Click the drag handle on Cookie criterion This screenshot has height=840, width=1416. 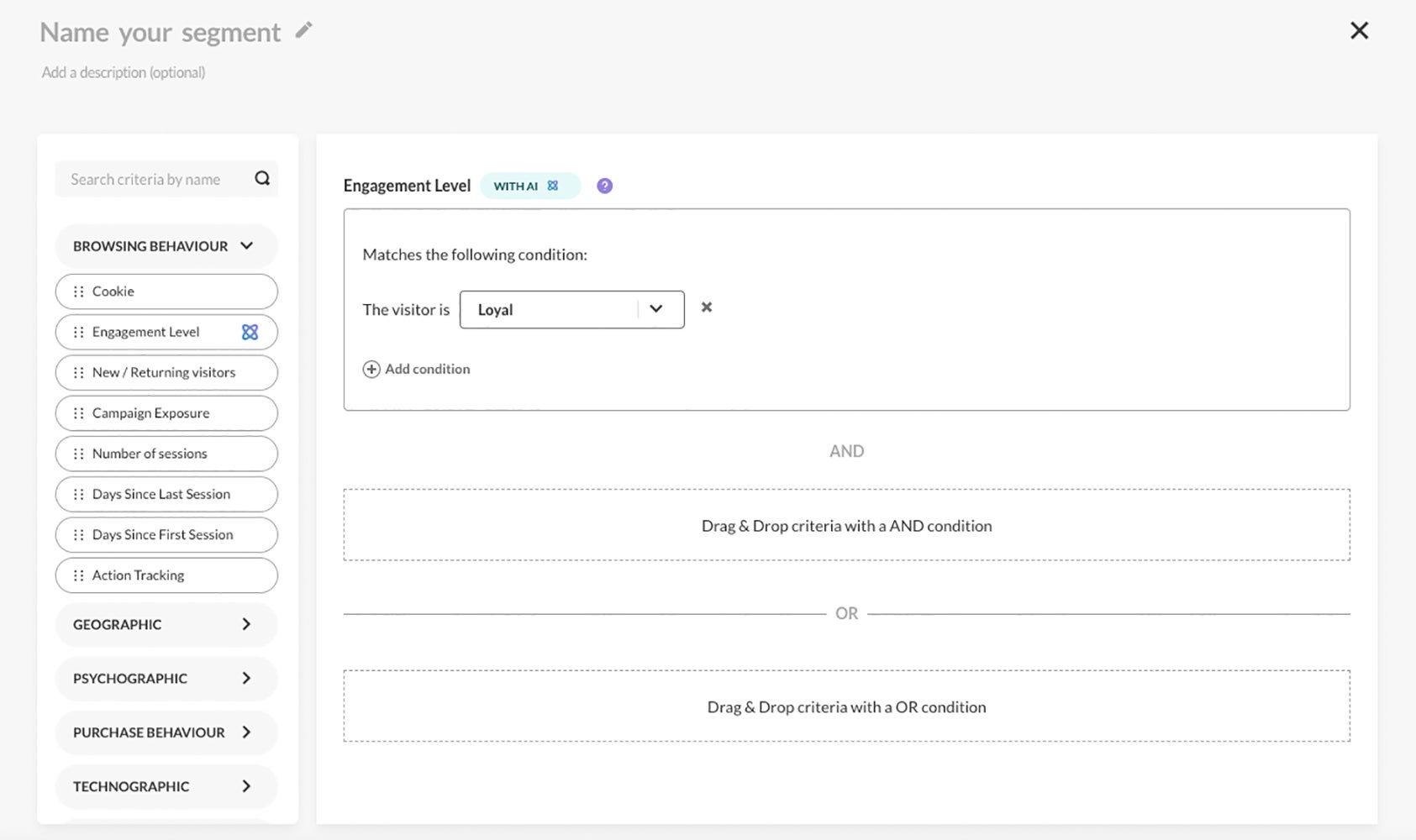tap(78, 291)
